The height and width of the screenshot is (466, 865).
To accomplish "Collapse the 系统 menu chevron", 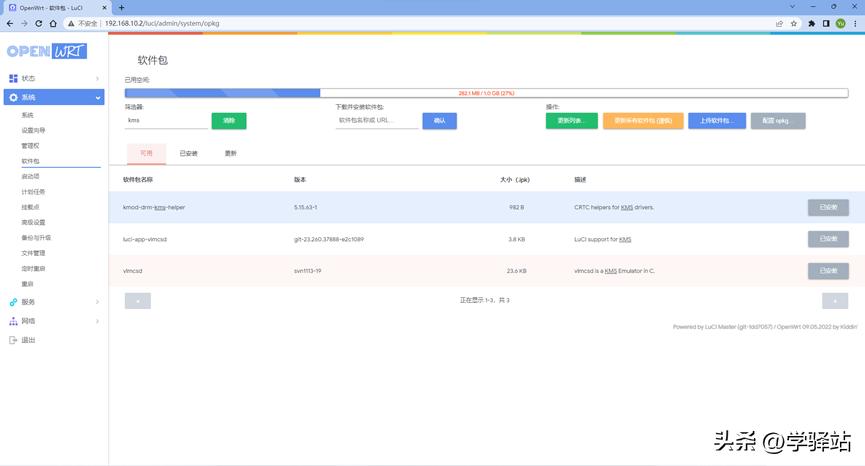I will [98, 98].
